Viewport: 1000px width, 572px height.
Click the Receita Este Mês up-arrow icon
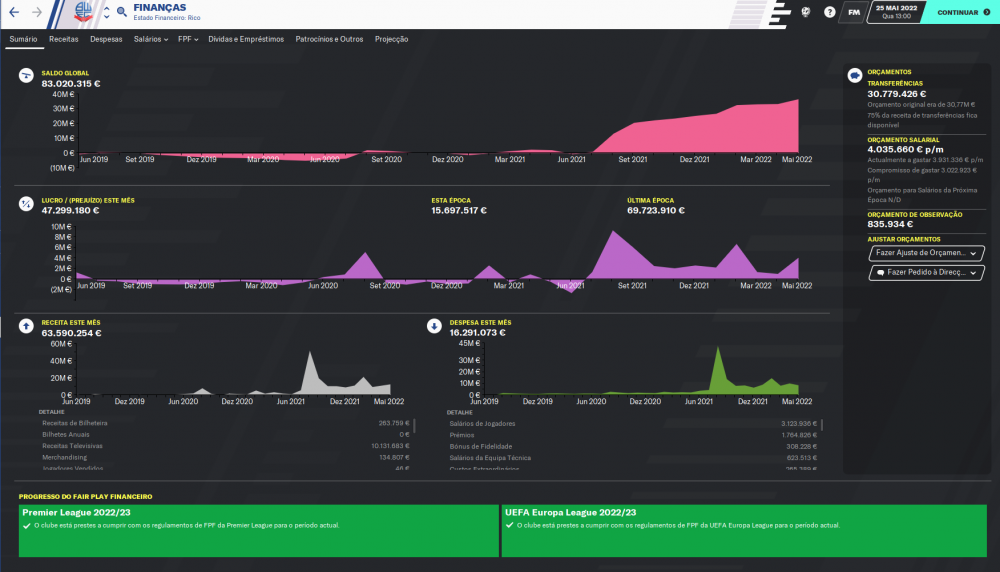tap(26, 326)
